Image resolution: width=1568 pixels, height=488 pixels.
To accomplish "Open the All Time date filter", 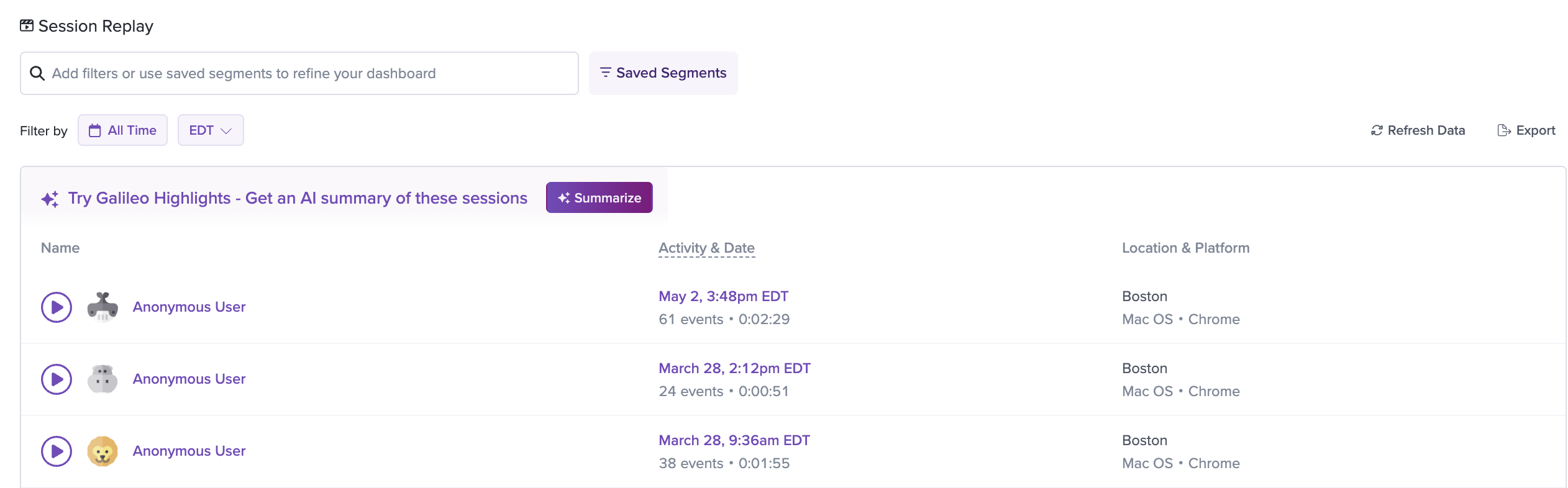I will (x=122, y=130).
